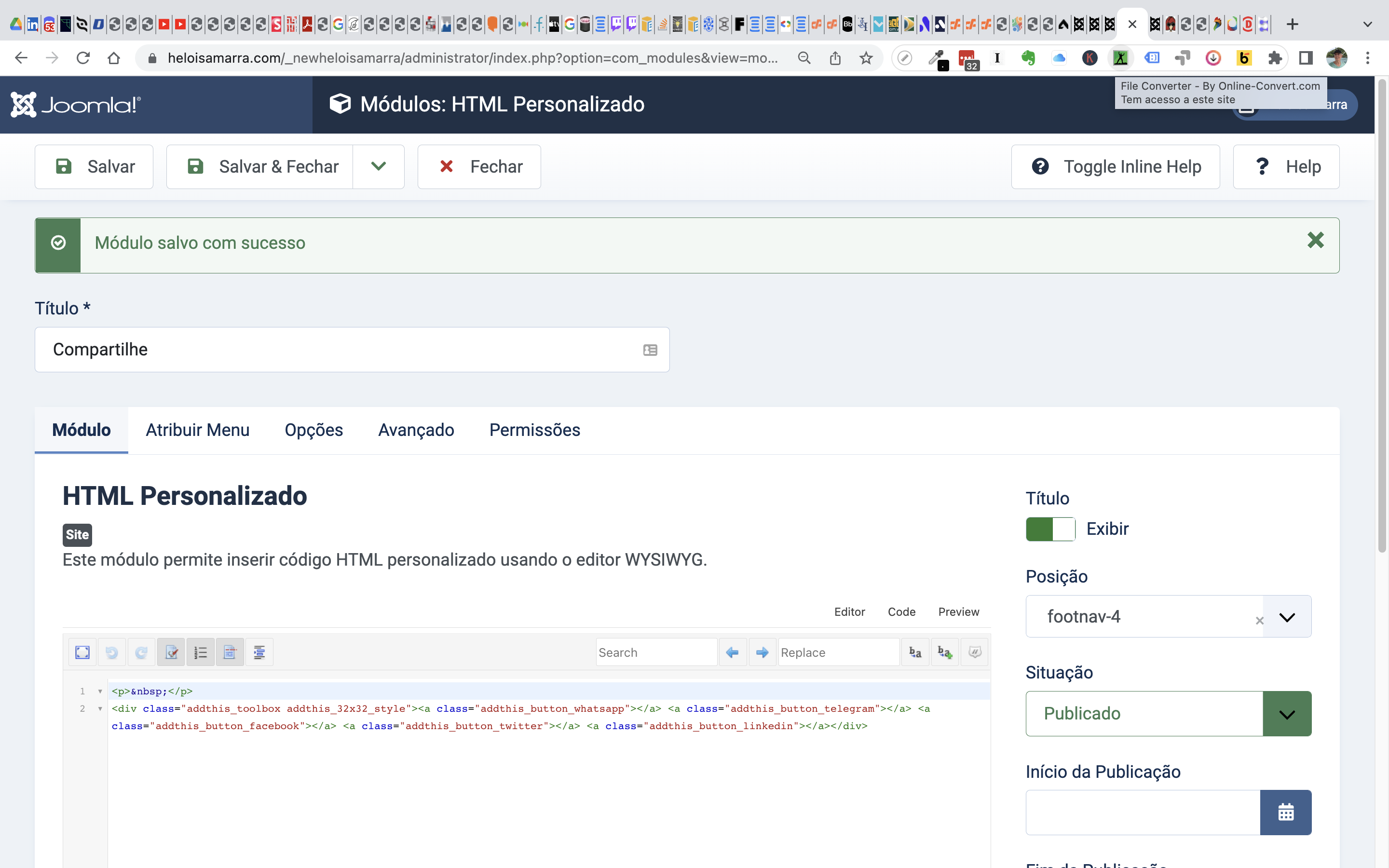Click the Título text field containing Compartilhe

pos(344,350)
